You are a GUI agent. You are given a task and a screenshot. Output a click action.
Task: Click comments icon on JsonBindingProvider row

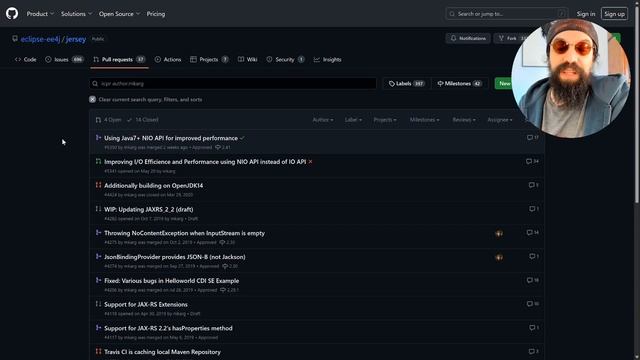click(x=534, y=256)
